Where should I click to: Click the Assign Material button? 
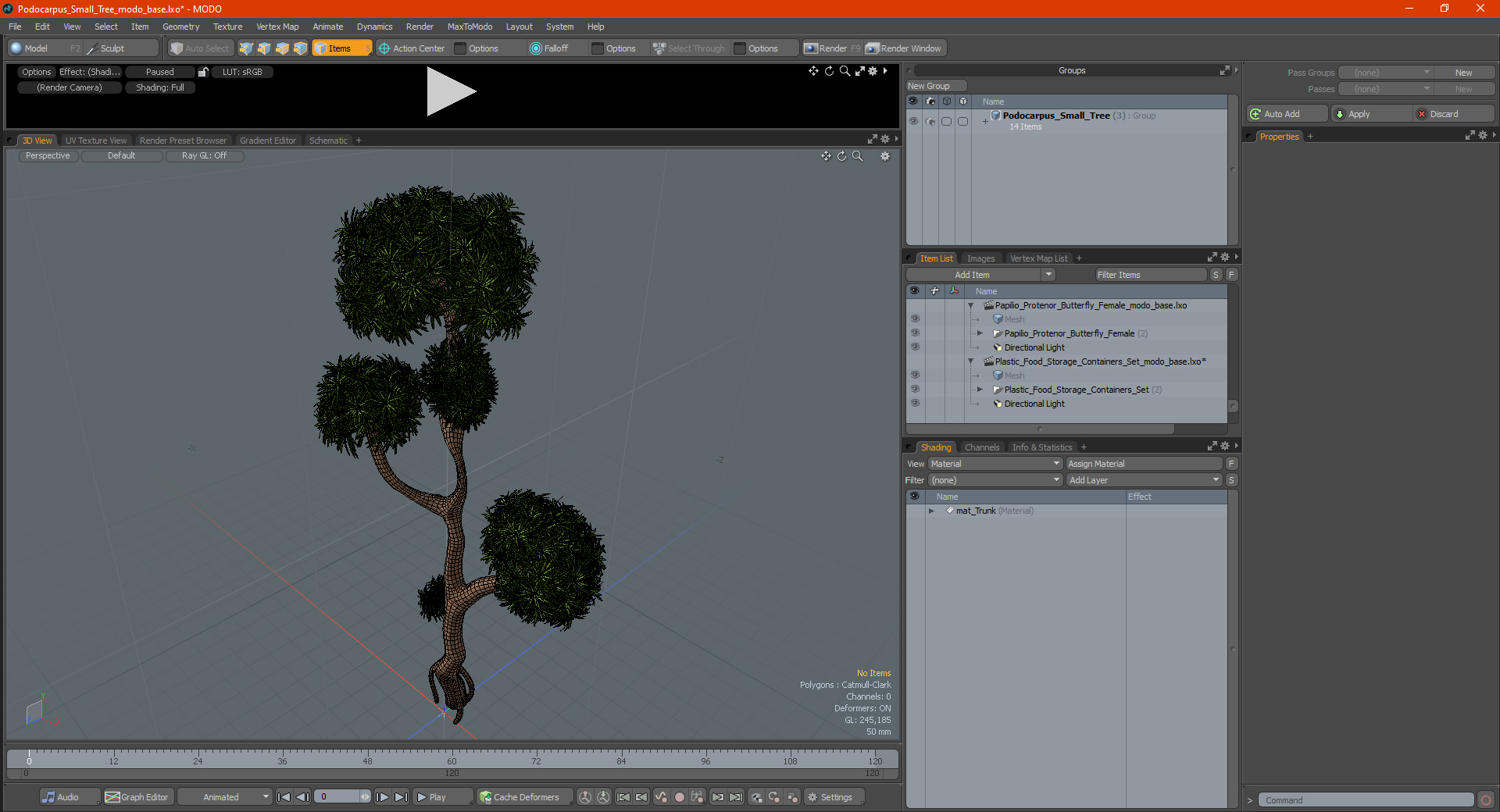tap(1143, 464)
